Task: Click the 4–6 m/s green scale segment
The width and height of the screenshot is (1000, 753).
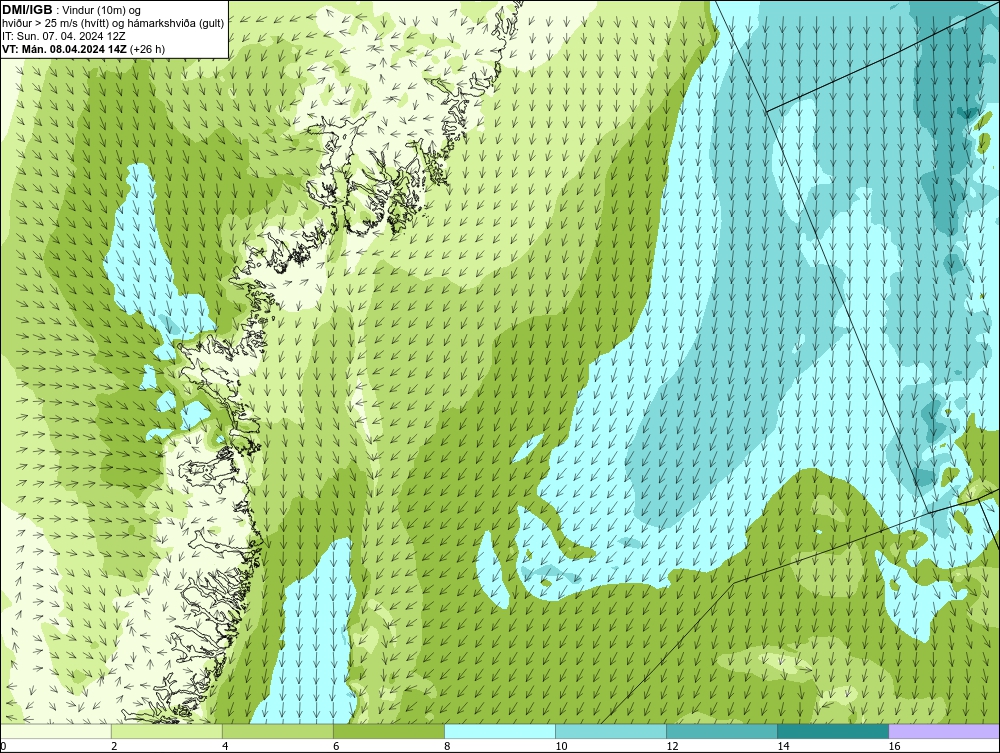Action: (278, 731)
